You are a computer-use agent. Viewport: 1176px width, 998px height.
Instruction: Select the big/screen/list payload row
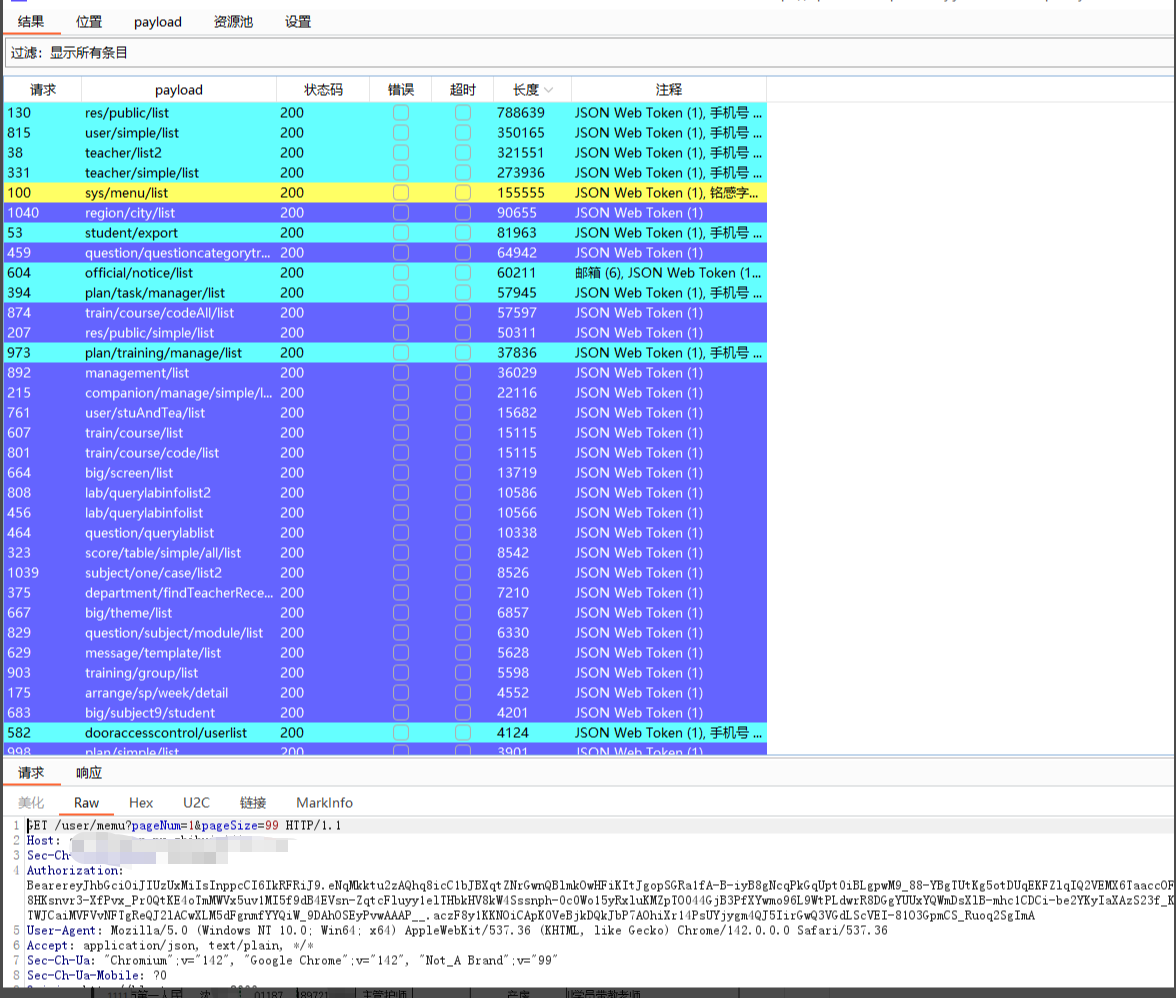point(386,472)
